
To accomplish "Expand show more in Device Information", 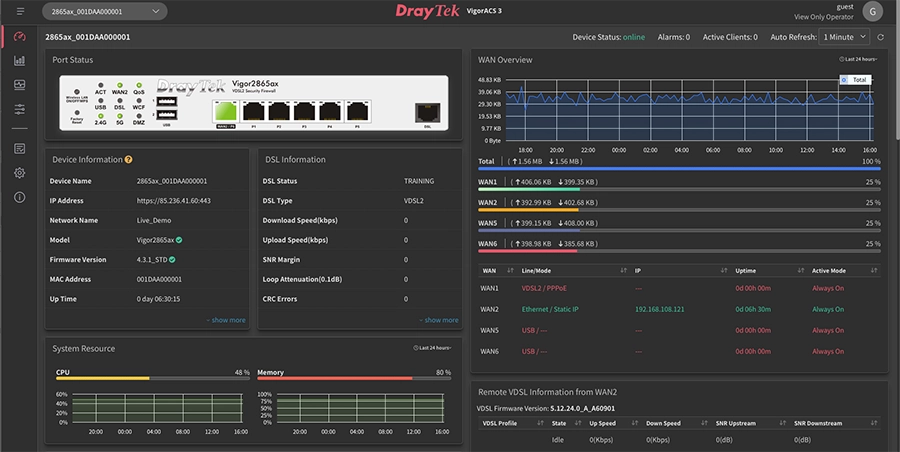I will [226, 320].
